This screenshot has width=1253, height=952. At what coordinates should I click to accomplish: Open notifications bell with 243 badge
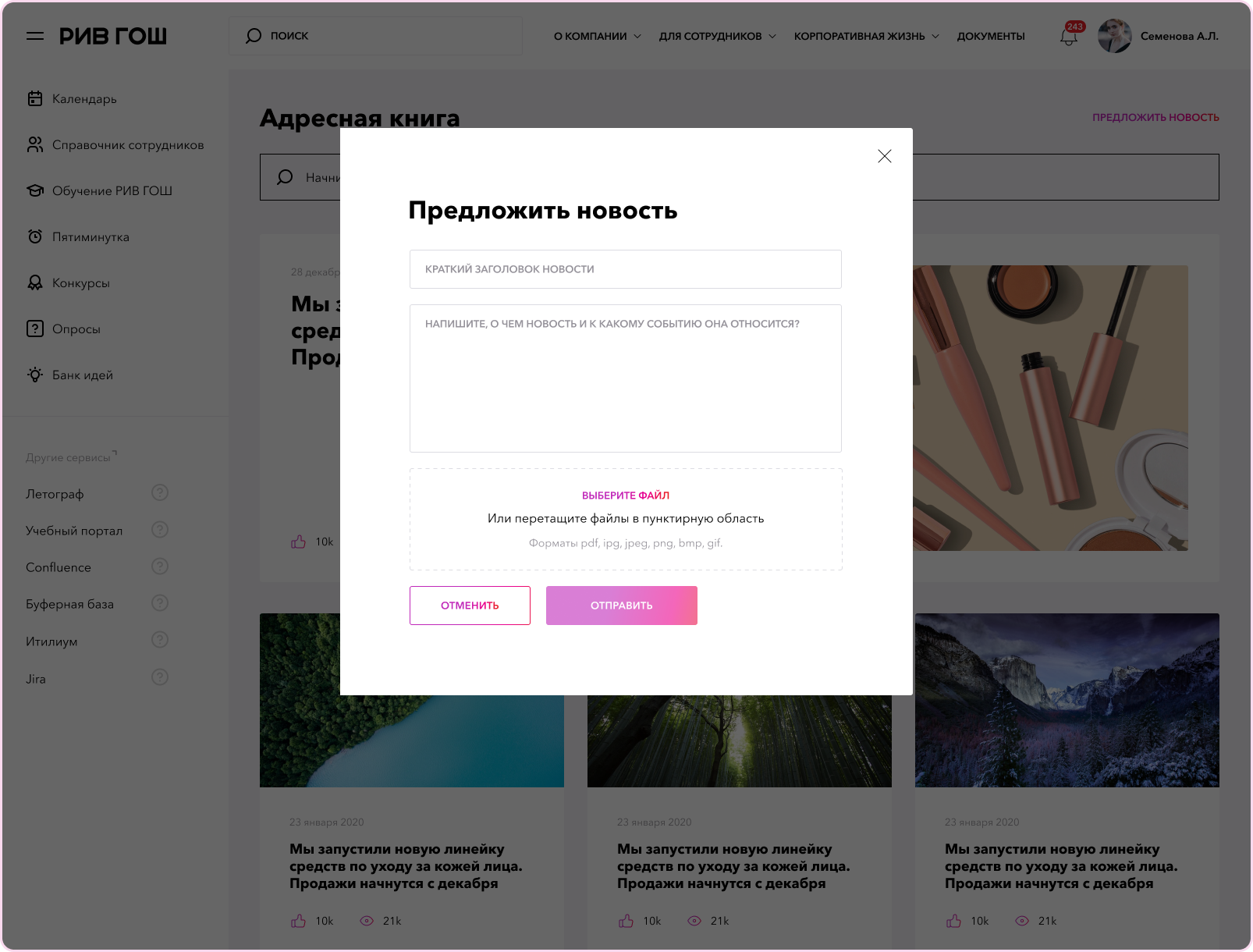(x=1069, y=36)
